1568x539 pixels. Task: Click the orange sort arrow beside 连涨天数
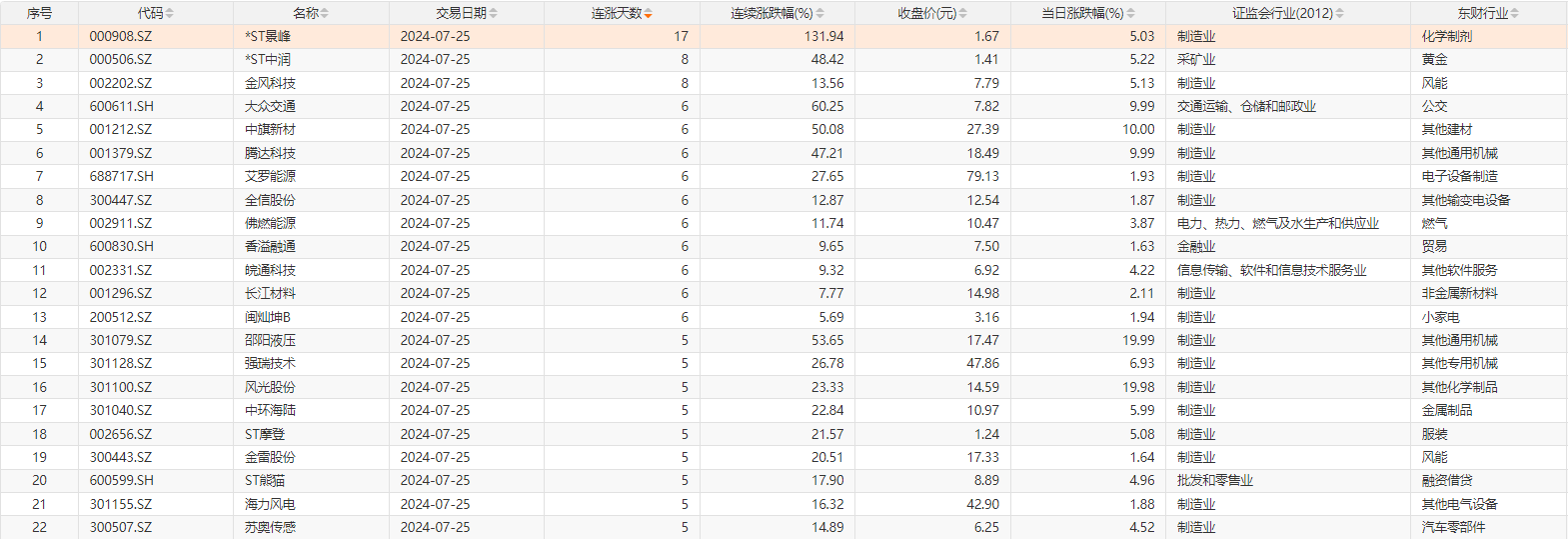tap(649, 14)
